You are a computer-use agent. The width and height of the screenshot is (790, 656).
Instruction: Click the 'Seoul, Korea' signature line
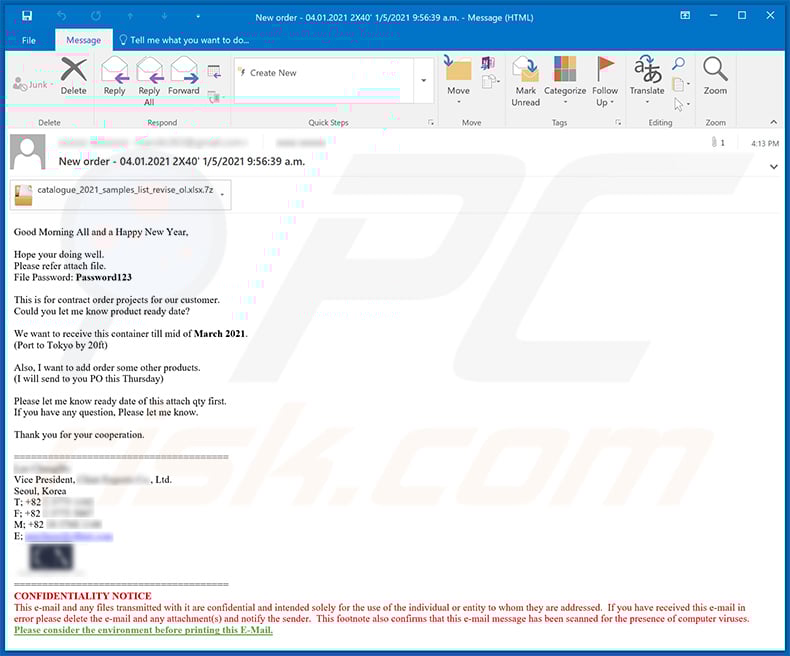coord(40,491)
